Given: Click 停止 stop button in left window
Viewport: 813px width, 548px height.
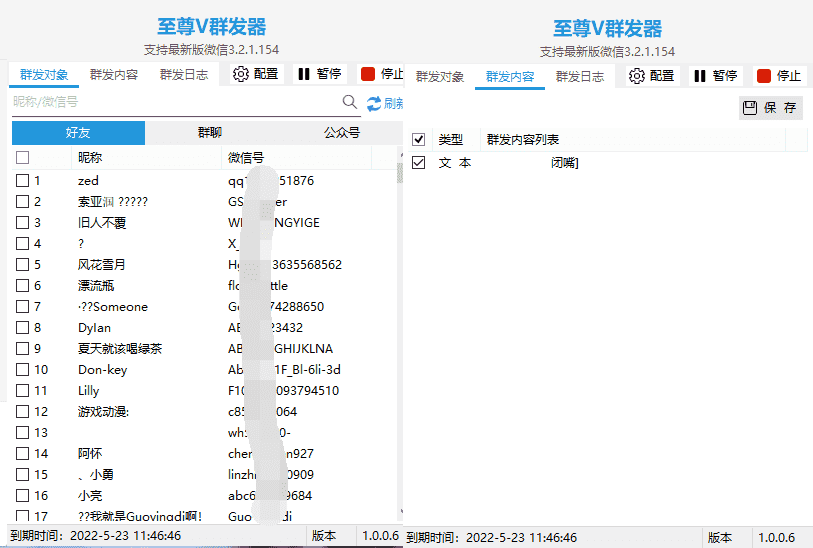Looking at the screenshot, I should coord(381,74).
